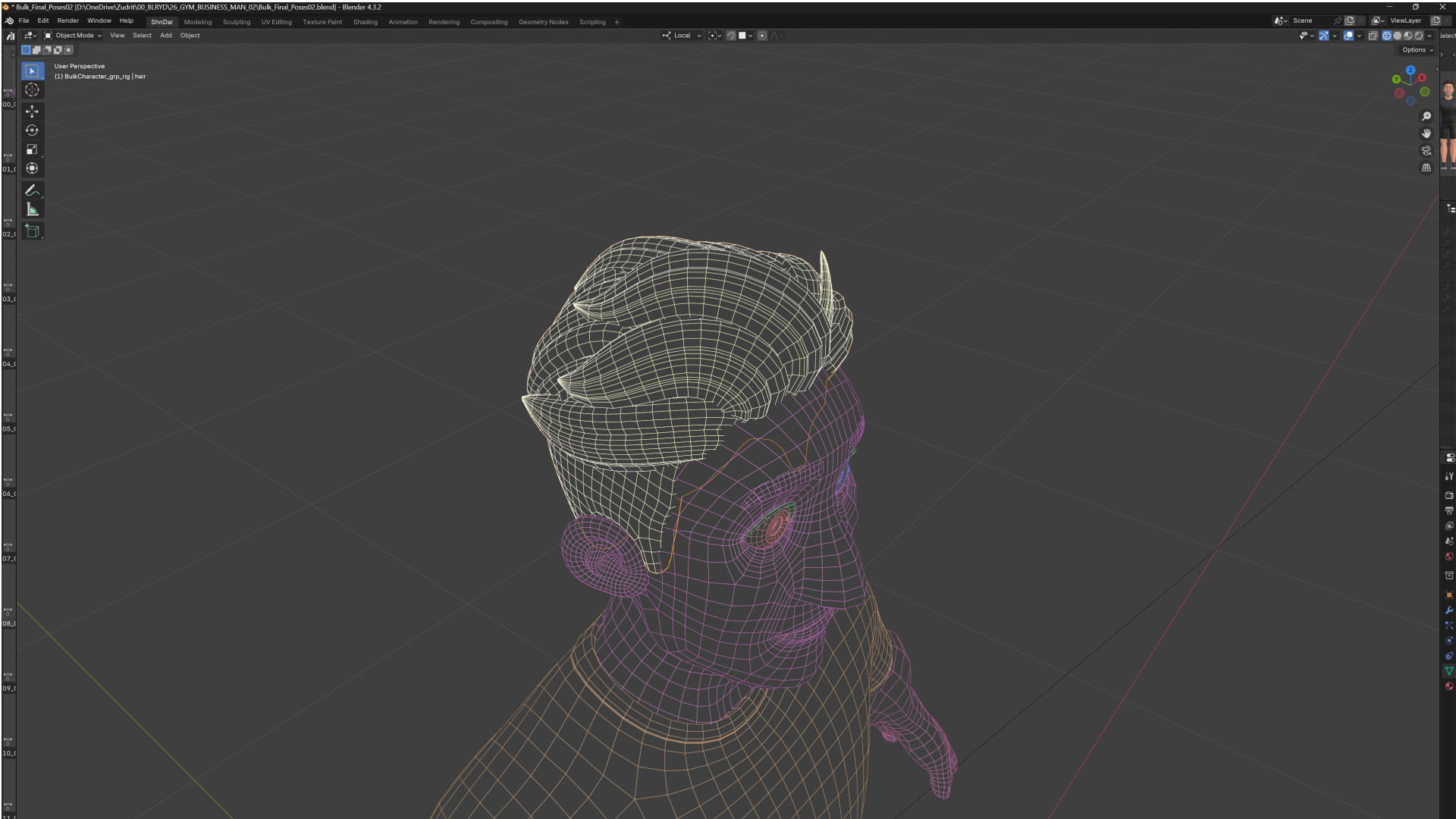Select the Cursor tool

[32, 89]
